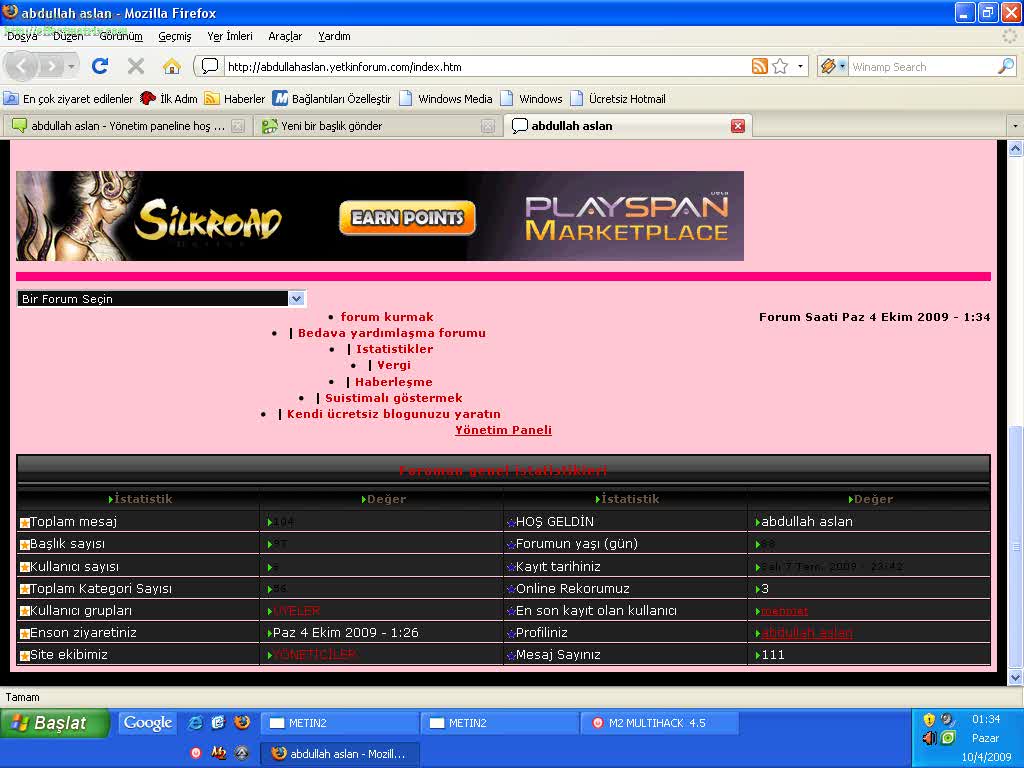Close the Yeni bir başlık gönder tab

tap(488, 126)
